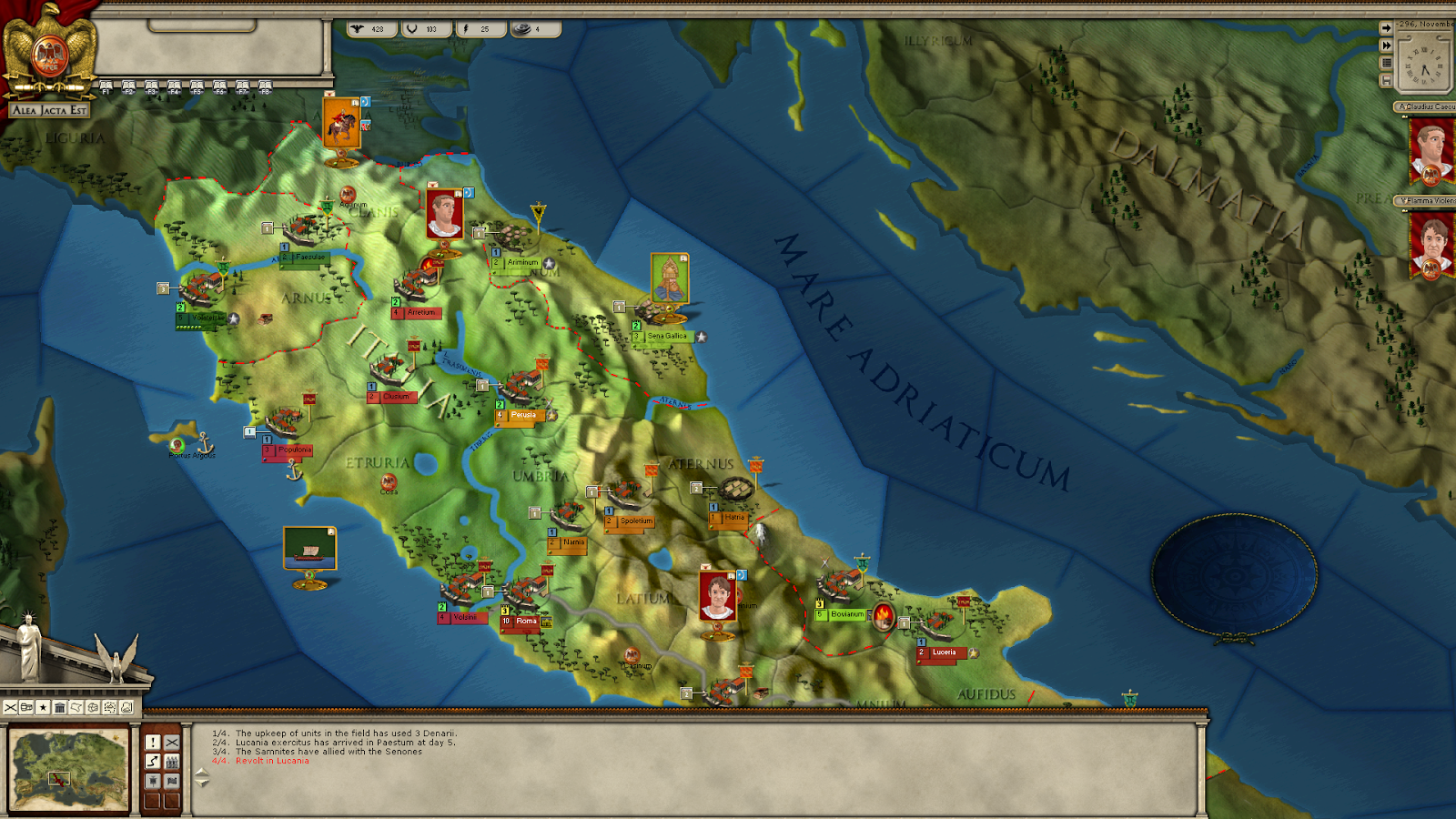1456x819 pixels.
Task: Click the star icon in the bottom toolbar
Action: tap(43, 707)
